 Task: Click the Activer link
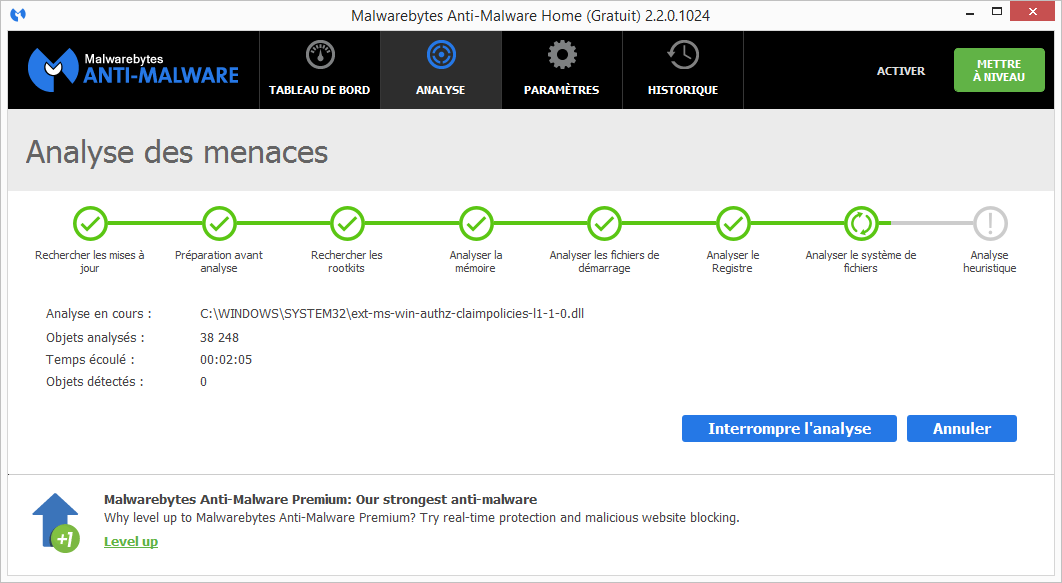coord(900,71)
